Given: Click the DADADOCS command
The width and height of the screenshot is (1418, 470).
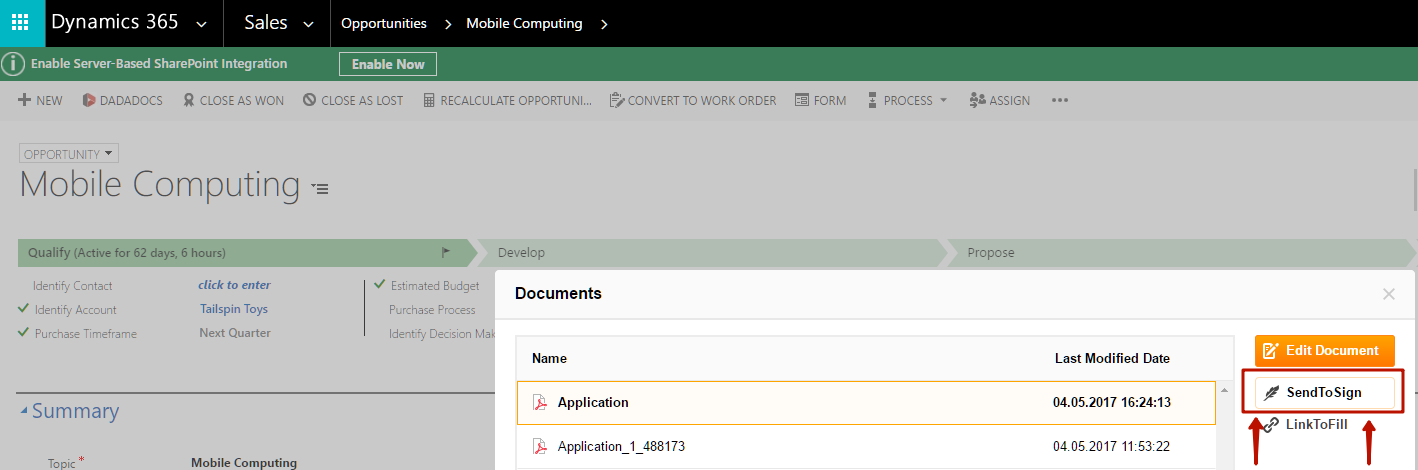Looking at the screenshot, I should click(x=123, y=100).
